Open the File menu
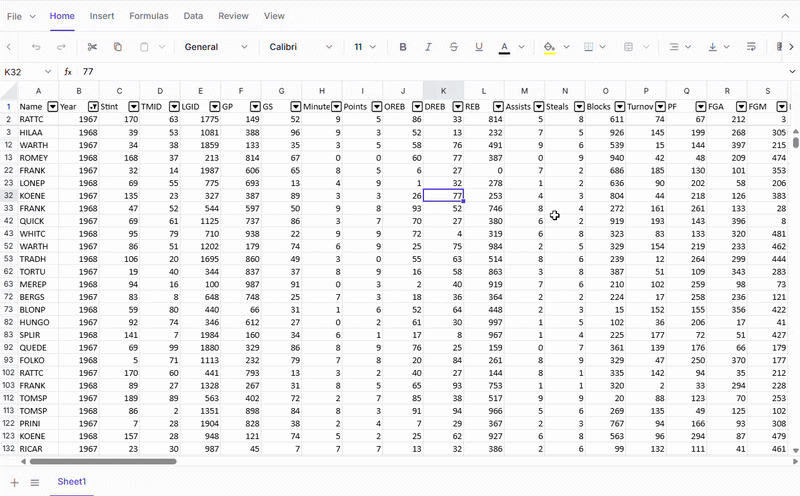 tap(21, 16)
